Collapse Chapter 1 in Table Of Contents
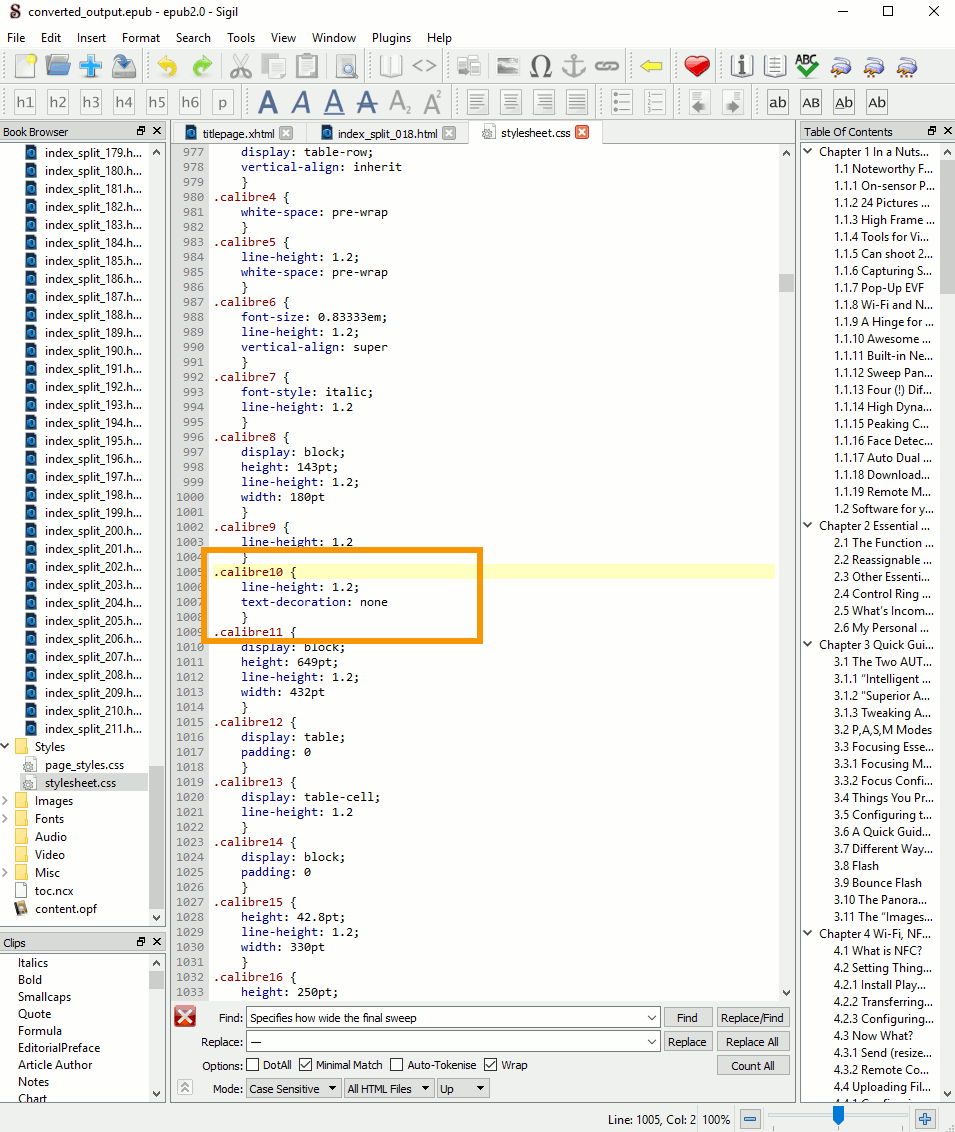The height and width of the screenshot is (1132, 955). tap(809, 152)
